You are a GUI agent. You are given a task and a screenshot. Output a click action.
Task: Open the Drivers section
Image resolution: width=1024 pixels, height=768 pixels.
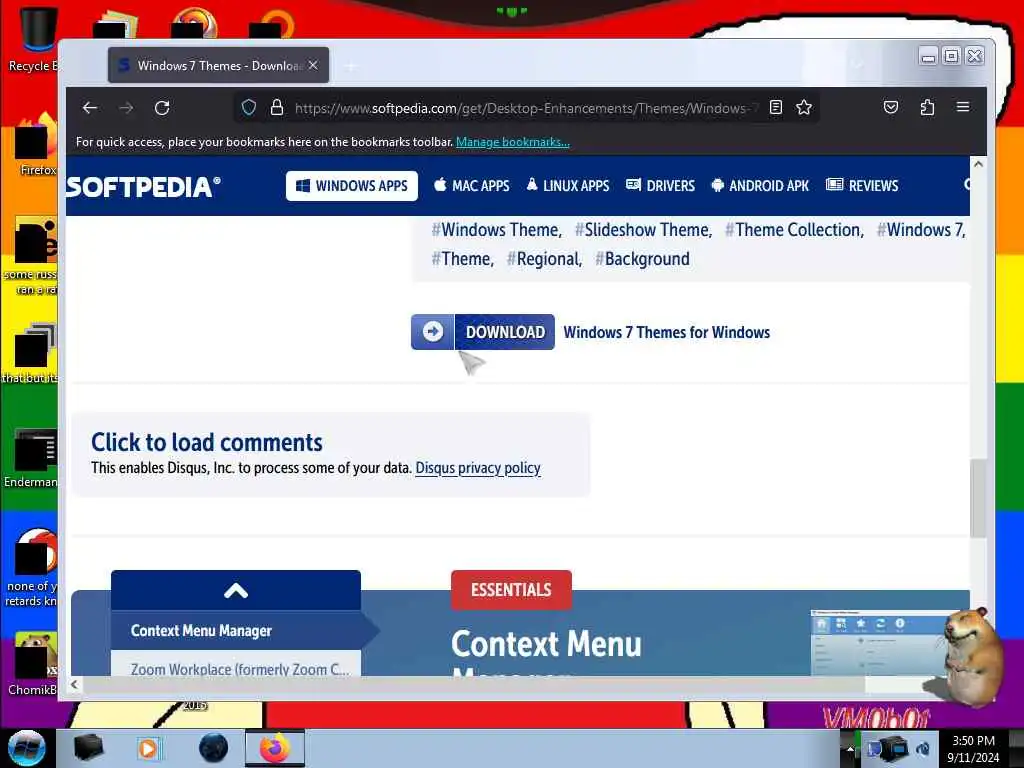pyautogui.click(x=660, y=186)
